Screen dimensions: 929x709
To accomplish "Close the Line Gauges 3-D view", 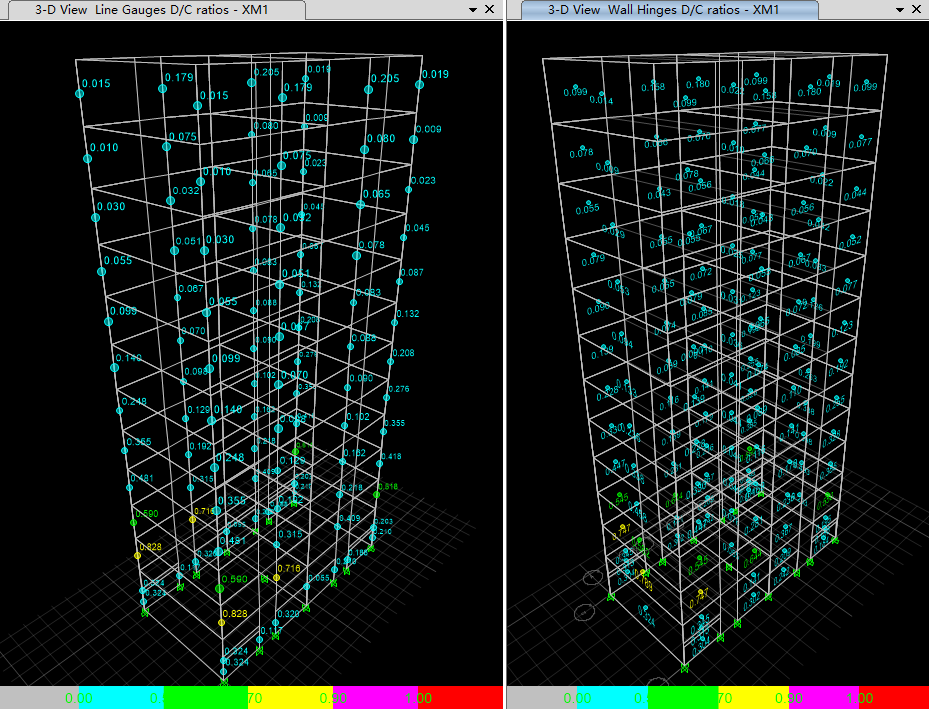I will click(x=489, y=9).
